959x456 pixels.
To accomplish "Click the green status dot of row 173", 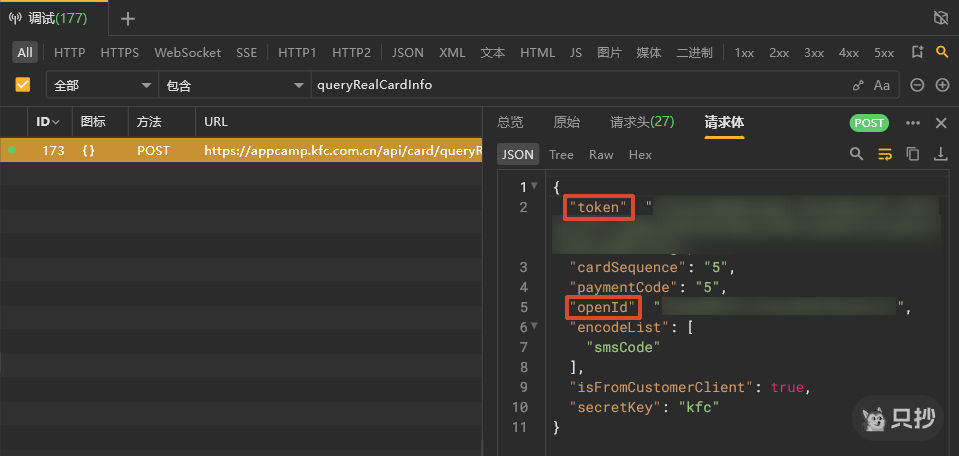I will pos(12,150).
